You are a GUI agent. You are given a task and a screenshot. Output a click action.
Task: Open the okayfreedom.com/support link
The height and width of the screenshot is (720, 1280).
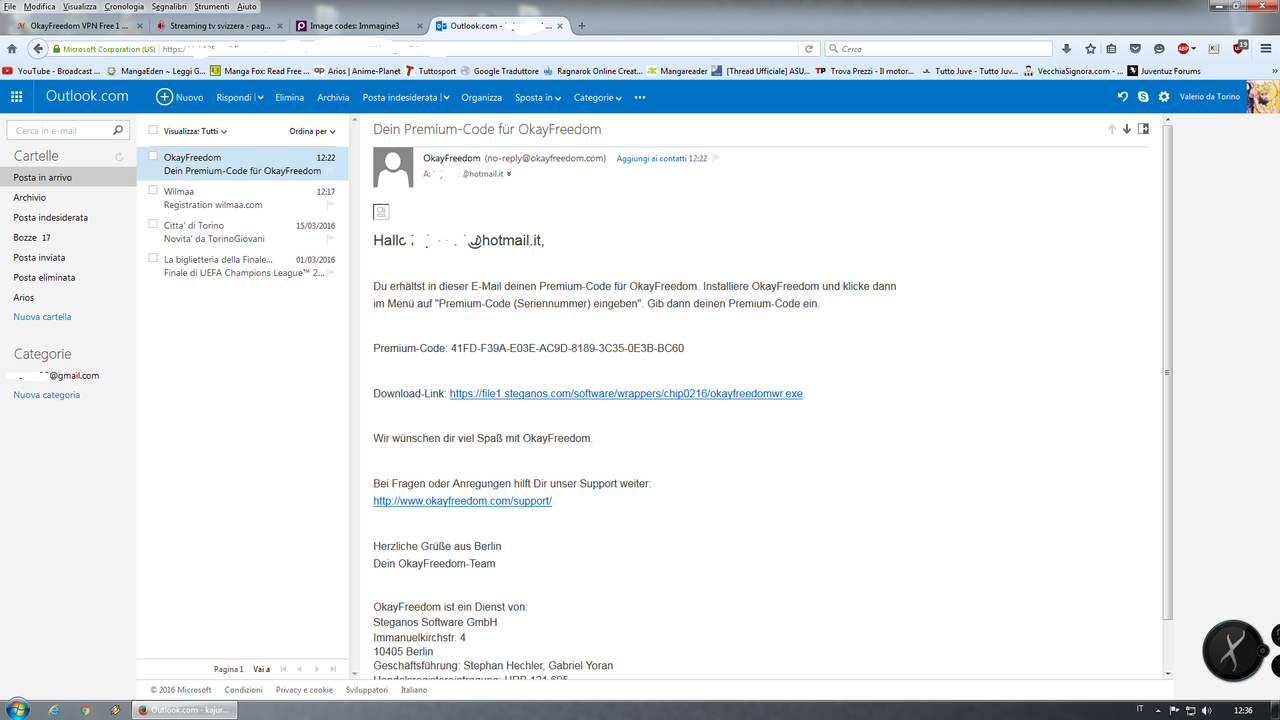click(x=462, y=501)
